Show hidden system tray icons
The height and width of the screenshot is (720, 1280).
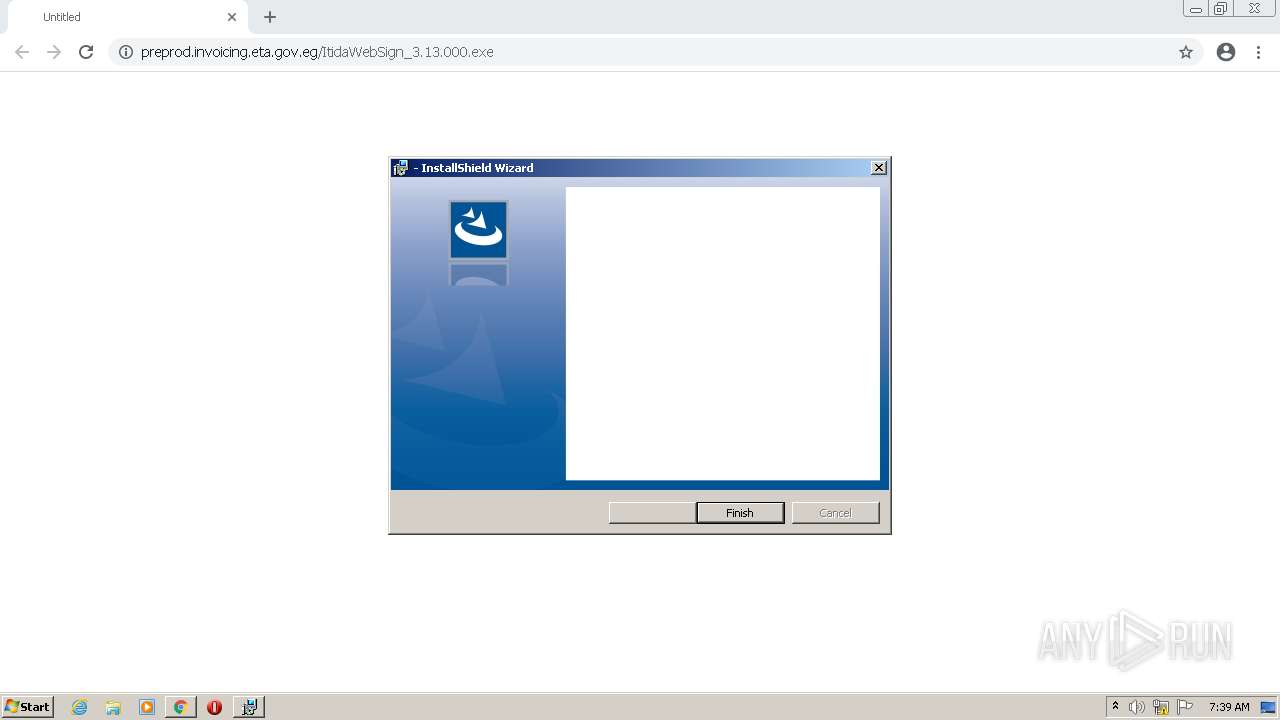pyautogui.click(x=1116, y=707)
